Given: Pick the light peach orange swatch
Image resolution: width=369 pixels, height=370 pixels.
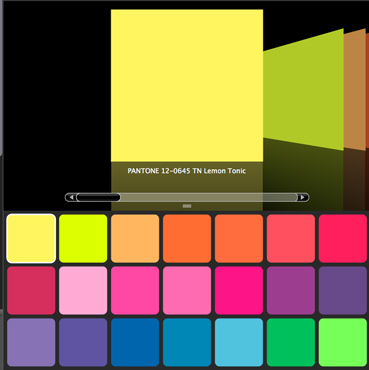Looking at the screenshot, I should pyautogui.click(x=135, y=238).
